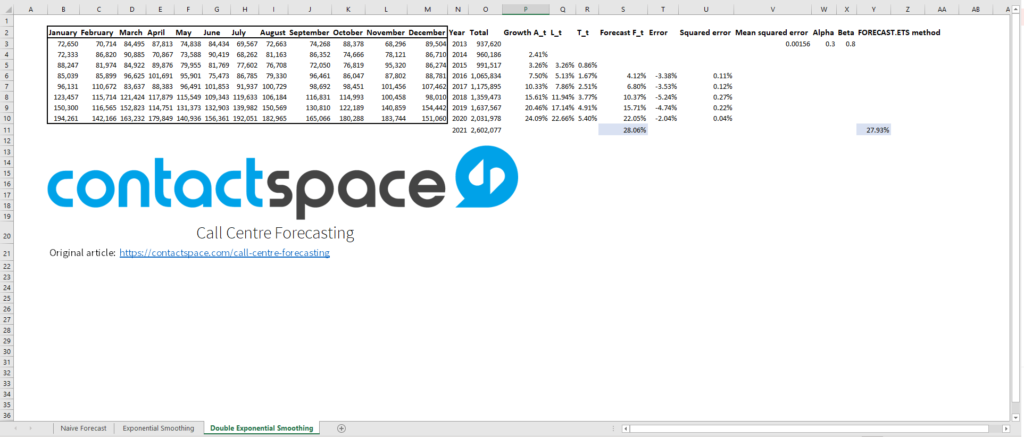Click the tab bar splitter handle
The width and height of the screenshot is (1024, 437).
click(x=613, y=429)
